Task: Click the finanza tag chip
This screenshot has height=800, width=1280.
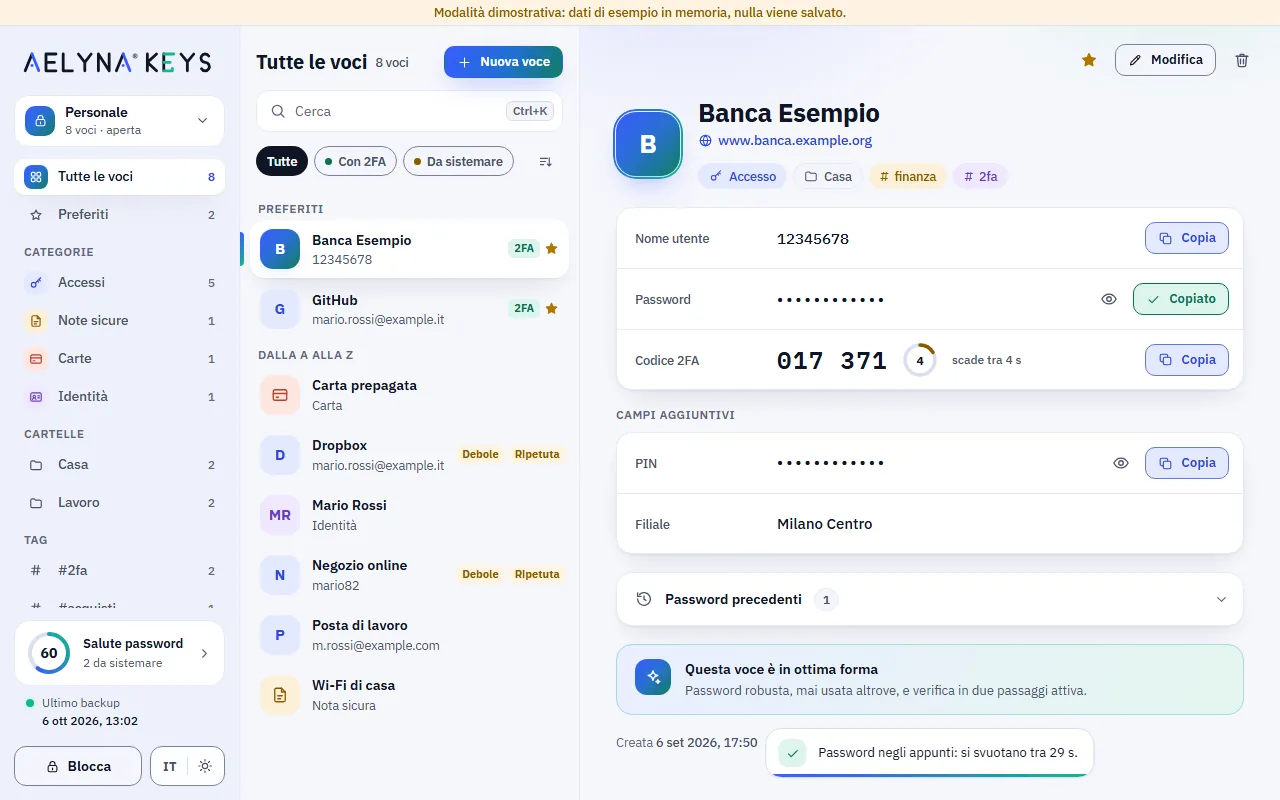Action: coord(908,176)
